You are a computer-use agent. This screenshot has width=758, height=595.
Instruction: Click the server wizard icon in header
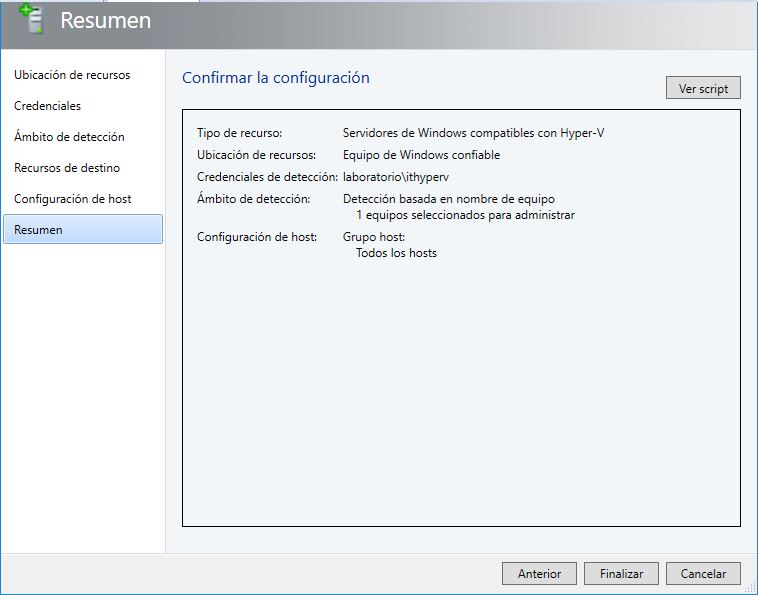point(31,20)
